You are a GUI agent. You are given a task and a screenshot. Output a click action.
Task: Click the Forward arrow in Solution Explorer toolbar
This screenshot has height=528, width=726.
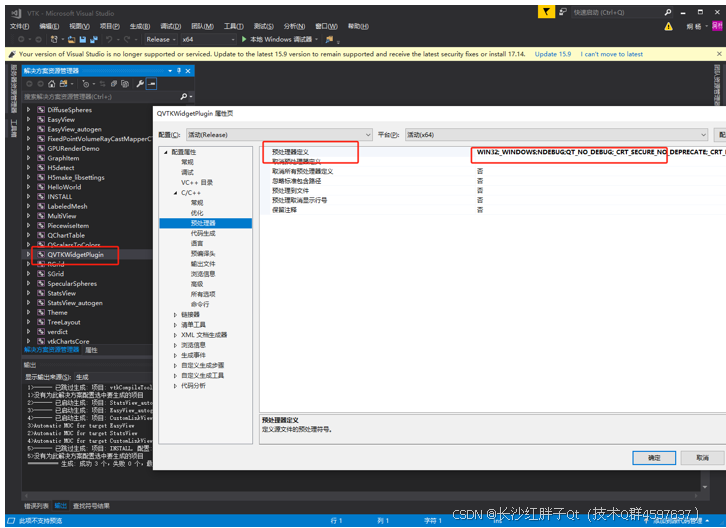40,84
